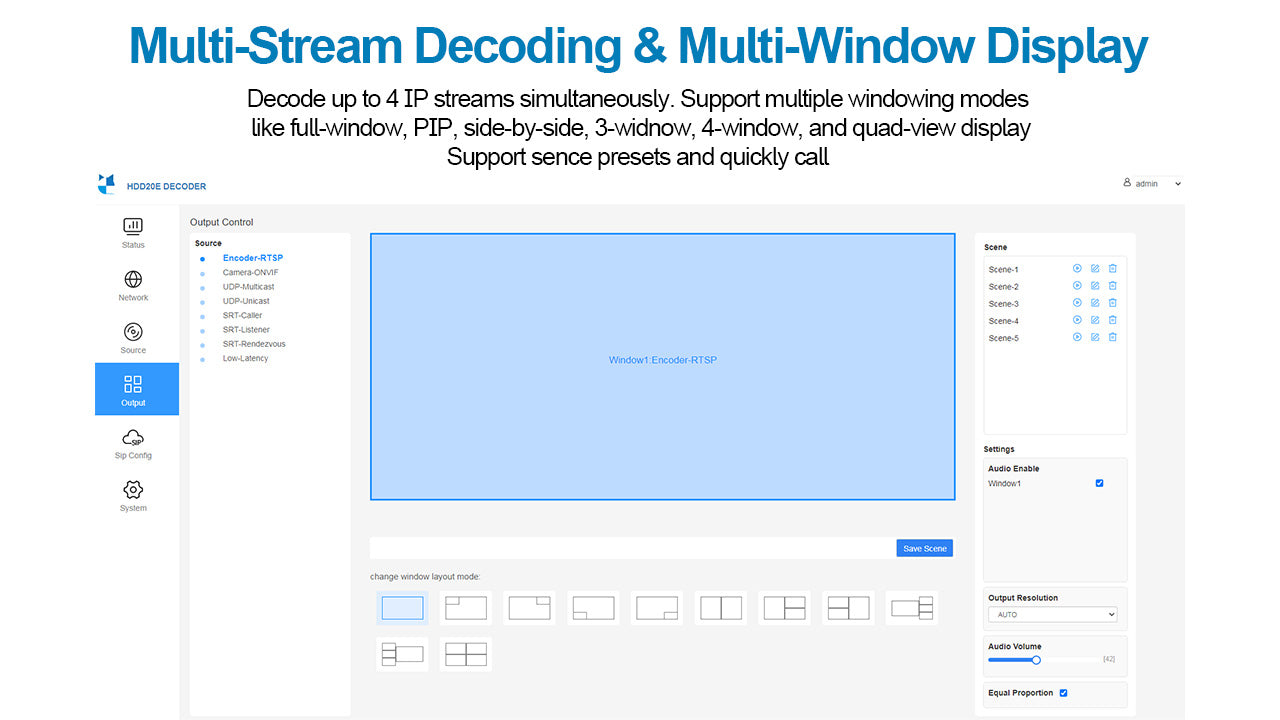Play the Scene-4 preset

click(x=1077, y=320)
